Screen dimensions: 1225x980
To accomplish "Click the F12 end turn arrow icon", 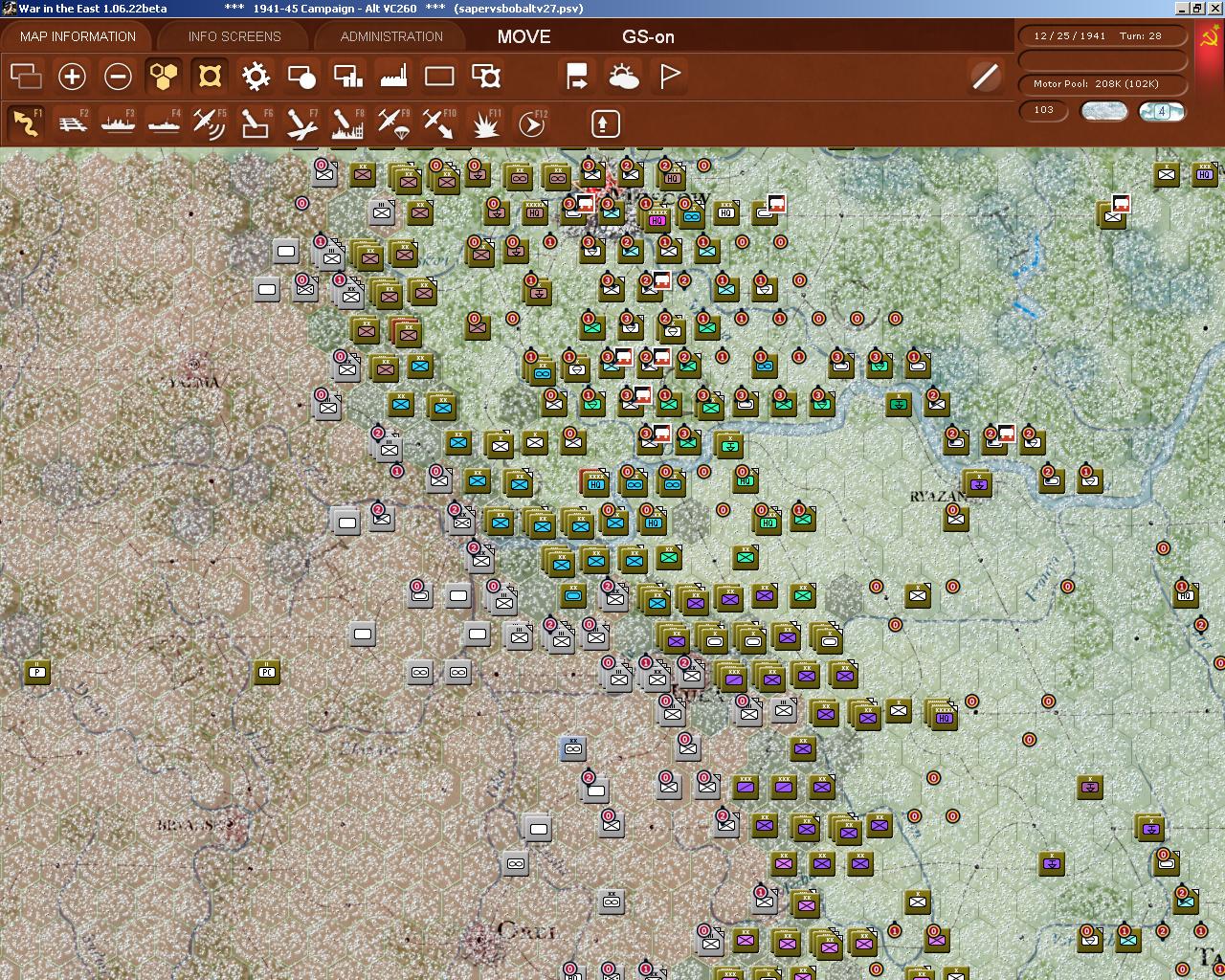I will point(532,123).
